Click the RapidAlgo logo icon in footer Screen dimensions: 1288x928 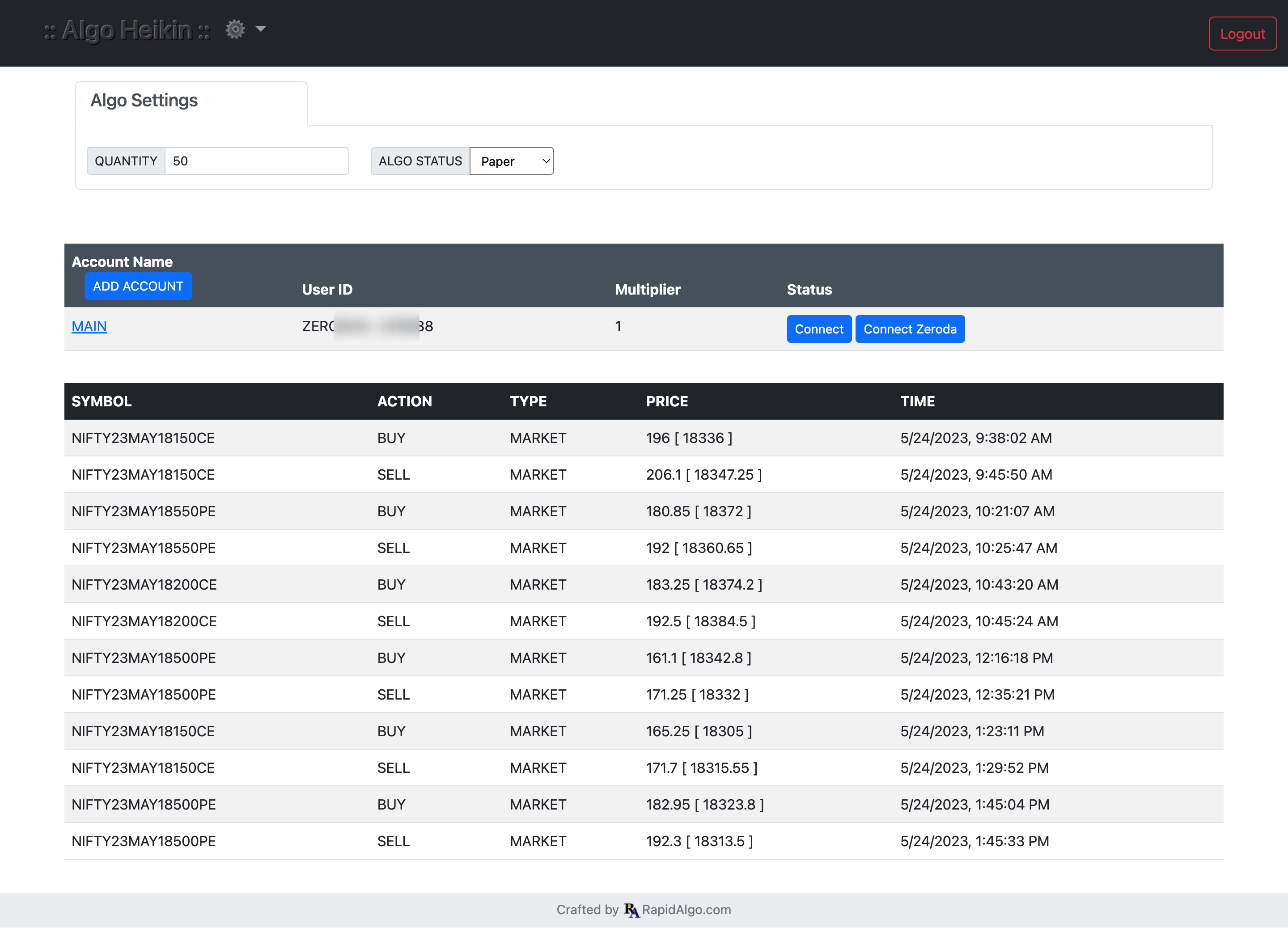point(631,910)
